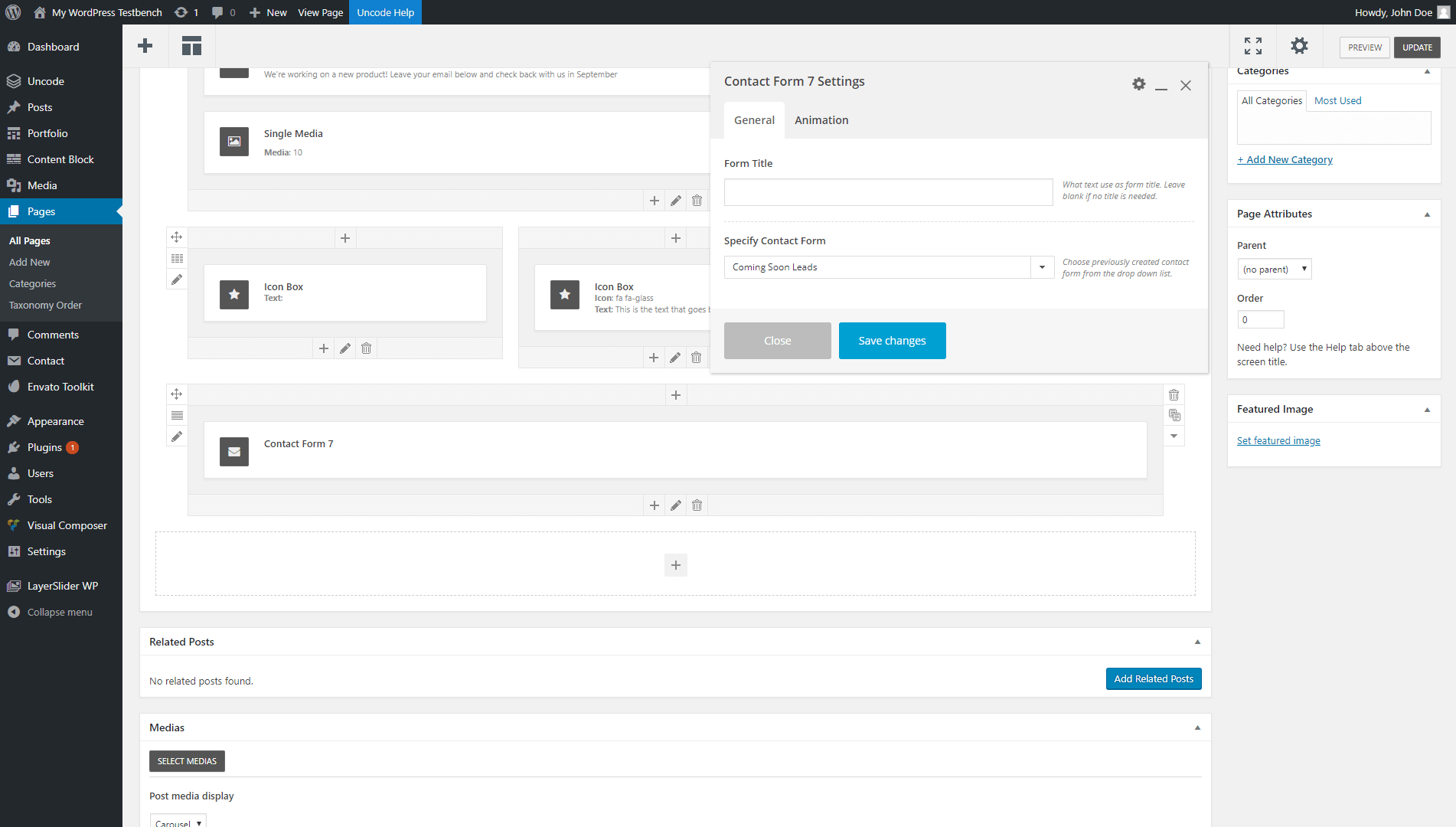Viewport: 1456px width, 827px height.
Task: Open Post media display Carousel dropdown
Action: [178, 822]
